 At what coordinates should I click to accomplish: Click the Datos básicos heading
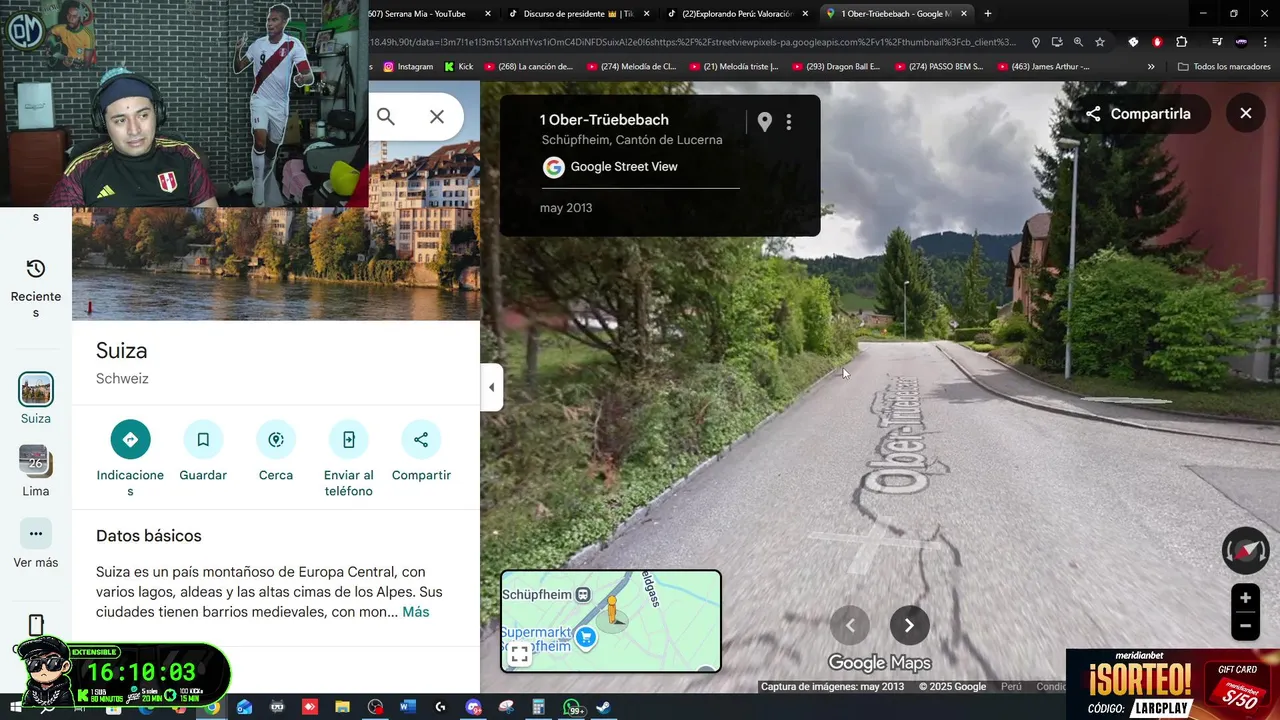[x=149, y=536]
